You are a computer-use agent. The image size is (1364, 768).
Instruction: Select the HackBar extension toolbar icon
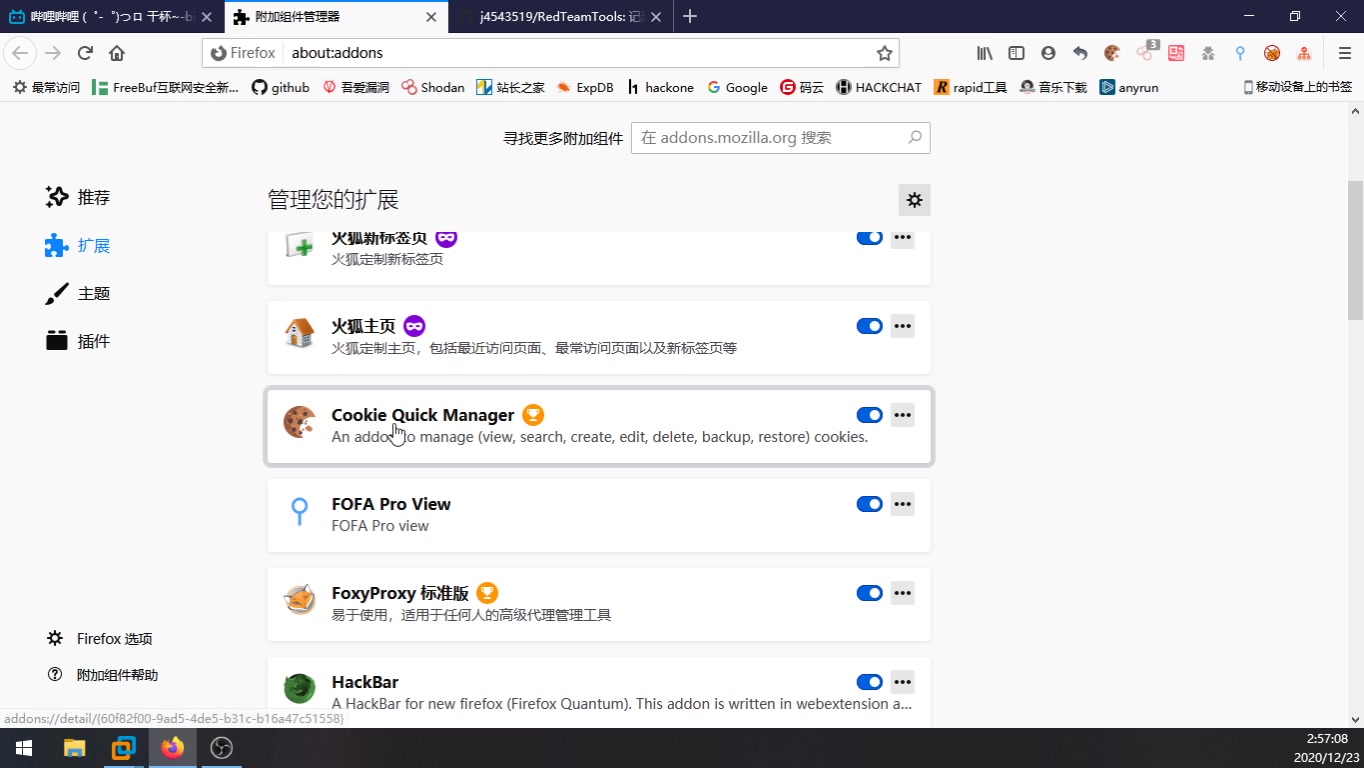(1208, 53)
